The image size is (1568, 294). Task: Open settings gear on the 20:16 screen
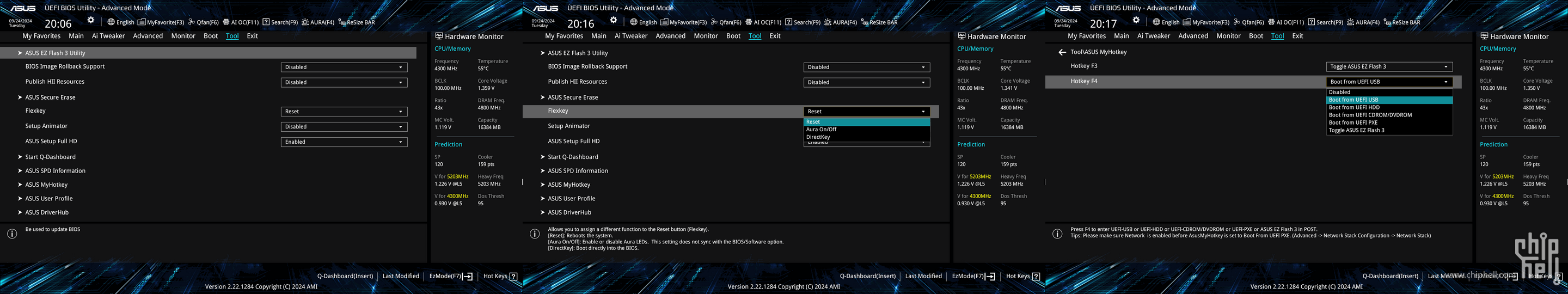(x=614, y=20)
